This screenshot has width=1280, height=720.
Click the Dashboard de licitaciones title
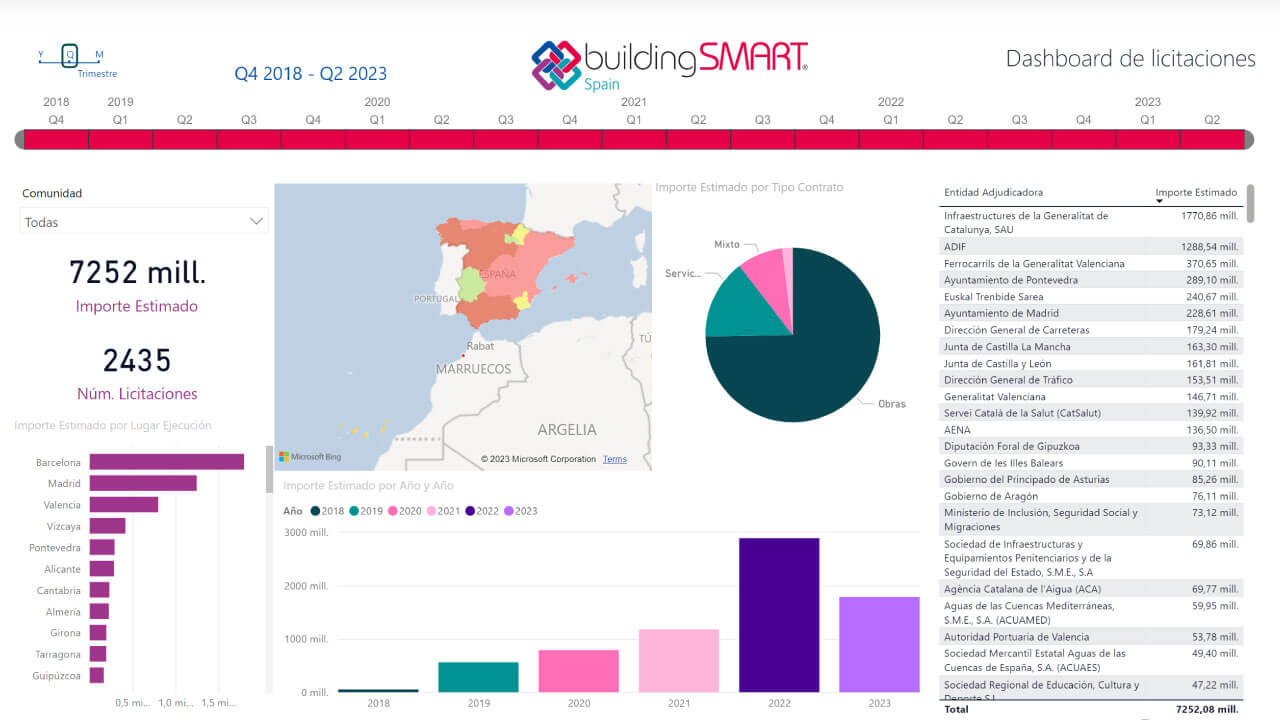(1131, 59)
